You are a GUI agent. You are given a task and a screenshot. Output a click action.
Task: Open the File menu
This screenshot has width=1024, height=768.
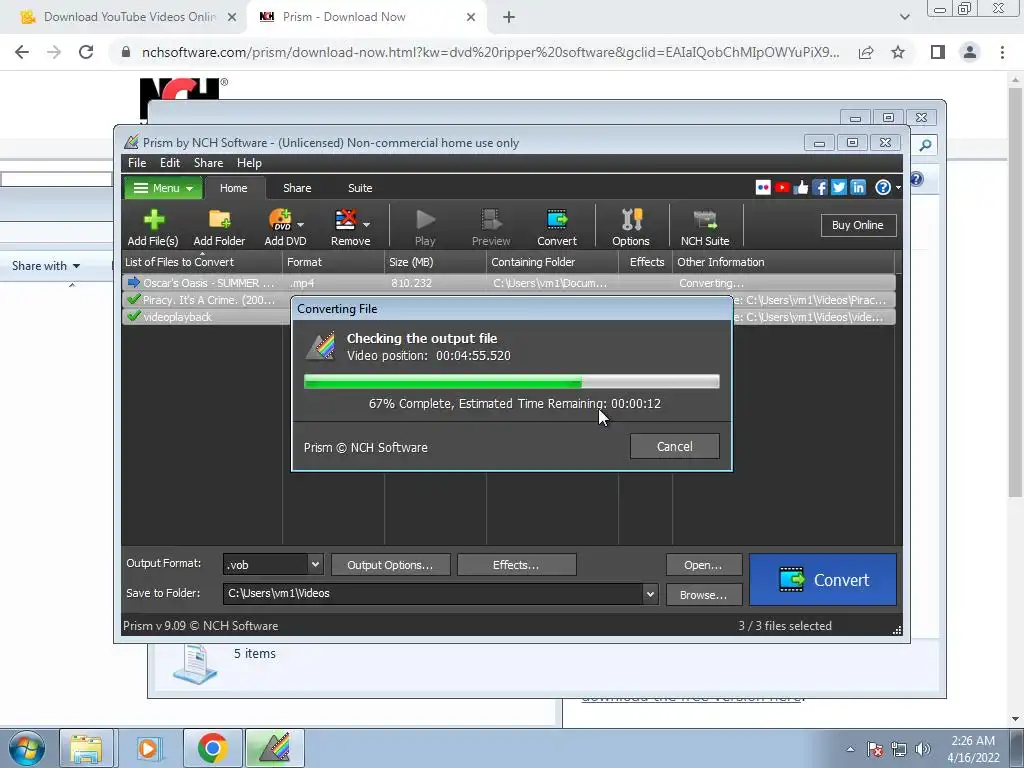pos(137,163)
